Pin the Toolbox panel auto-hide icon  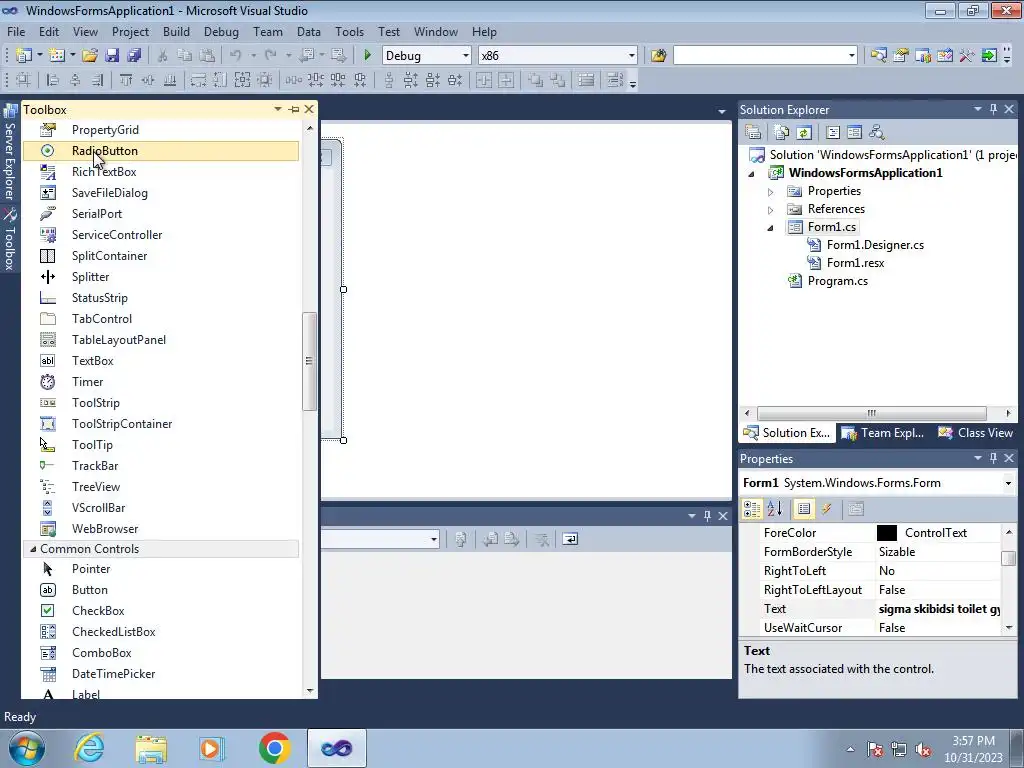point(294,110)
